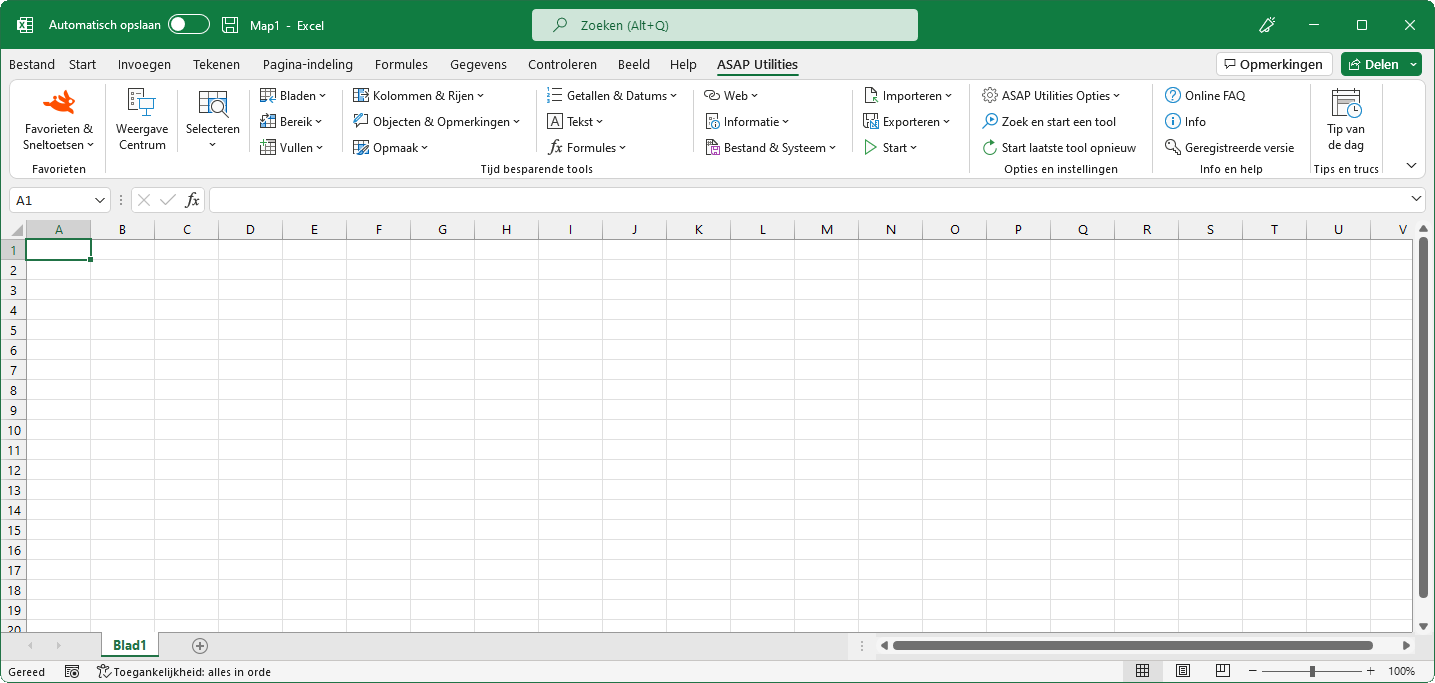Click the Opmerkingen button
This screenshot has width=1435, height=683.
point(1274,64)
